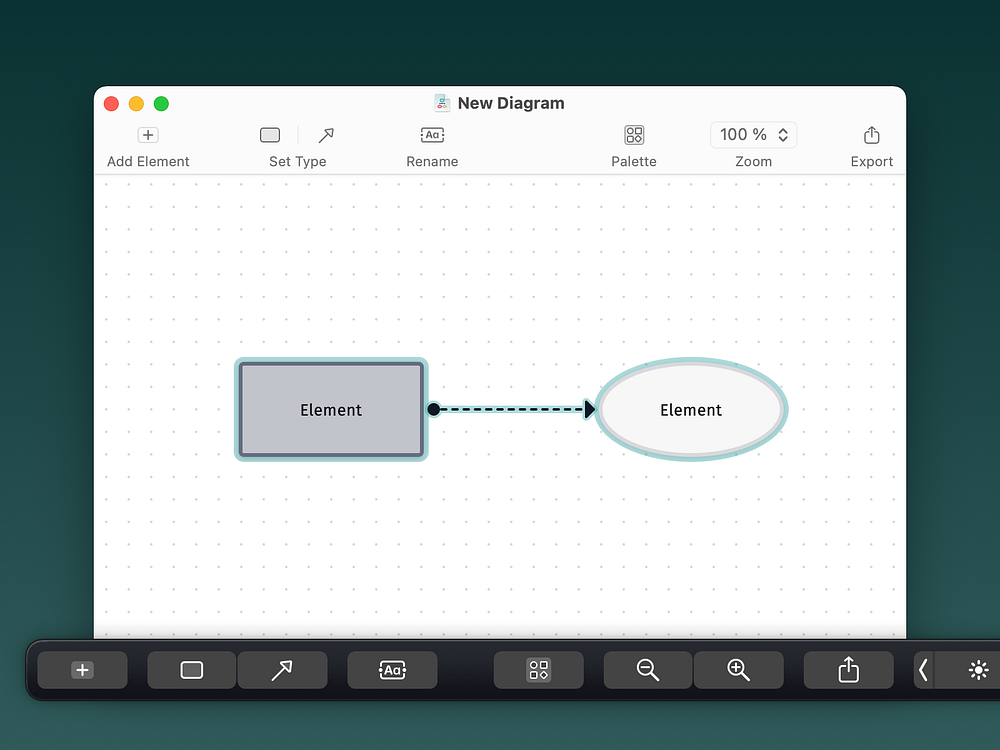Tap the Touch Bar export share button

pyautogui.click(x=848, y=670)
